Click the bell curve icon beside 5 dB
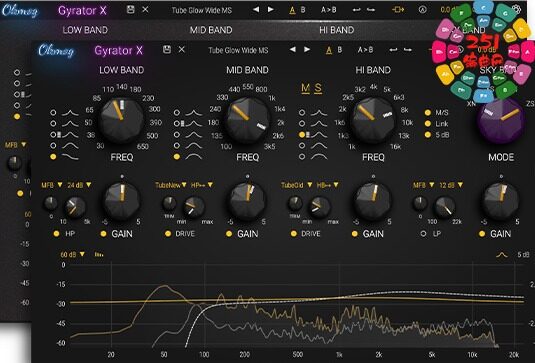Screen dimensions: 535x363 tap(502, 255)
